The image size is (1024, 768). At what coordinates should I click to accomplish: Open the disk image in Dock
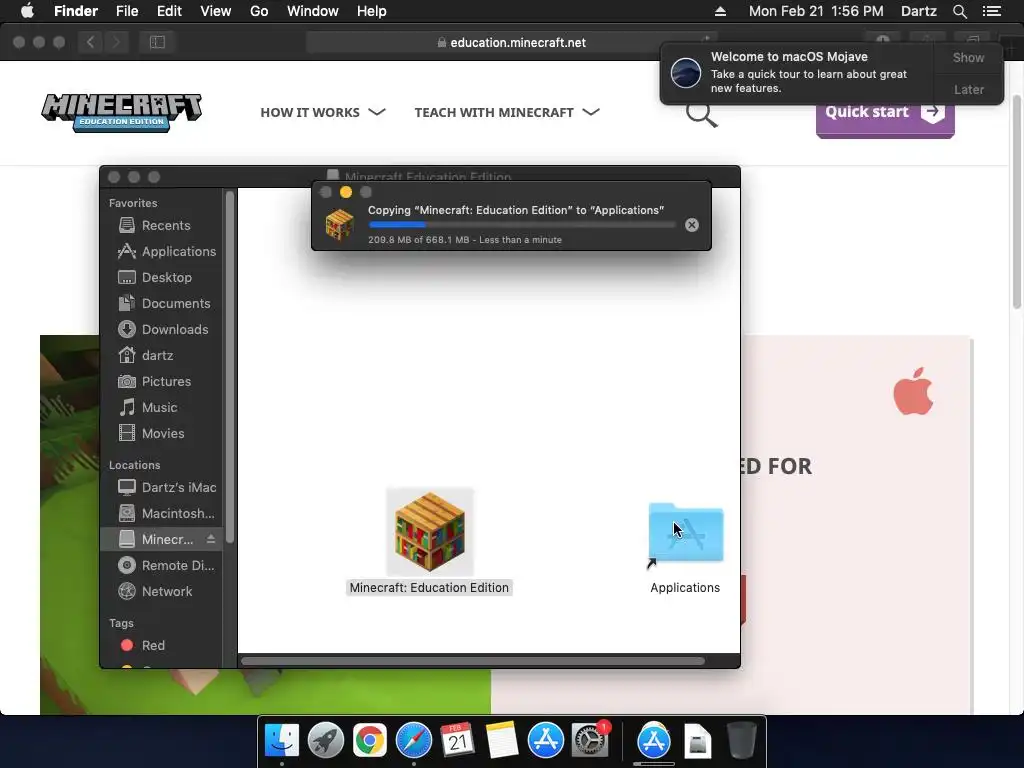(x=697, y=741)
